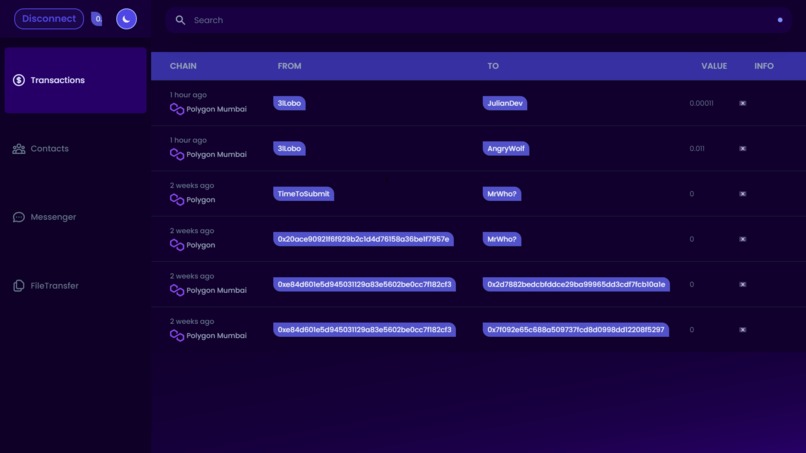Click the Contacts people icon
This screenshot has width=806, height=453.
pos(19,149)
